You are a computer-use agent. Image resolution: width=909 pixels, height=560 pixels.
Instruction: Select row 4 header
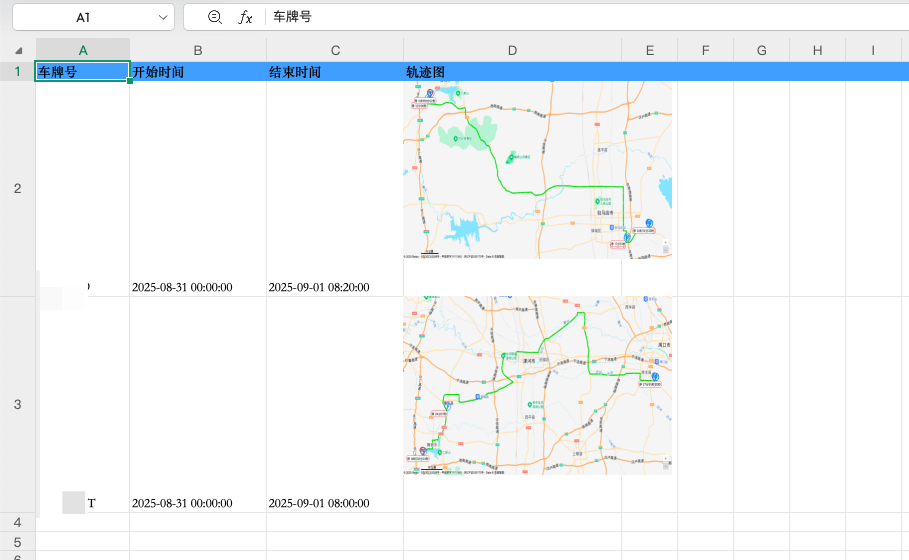[17, 522]
